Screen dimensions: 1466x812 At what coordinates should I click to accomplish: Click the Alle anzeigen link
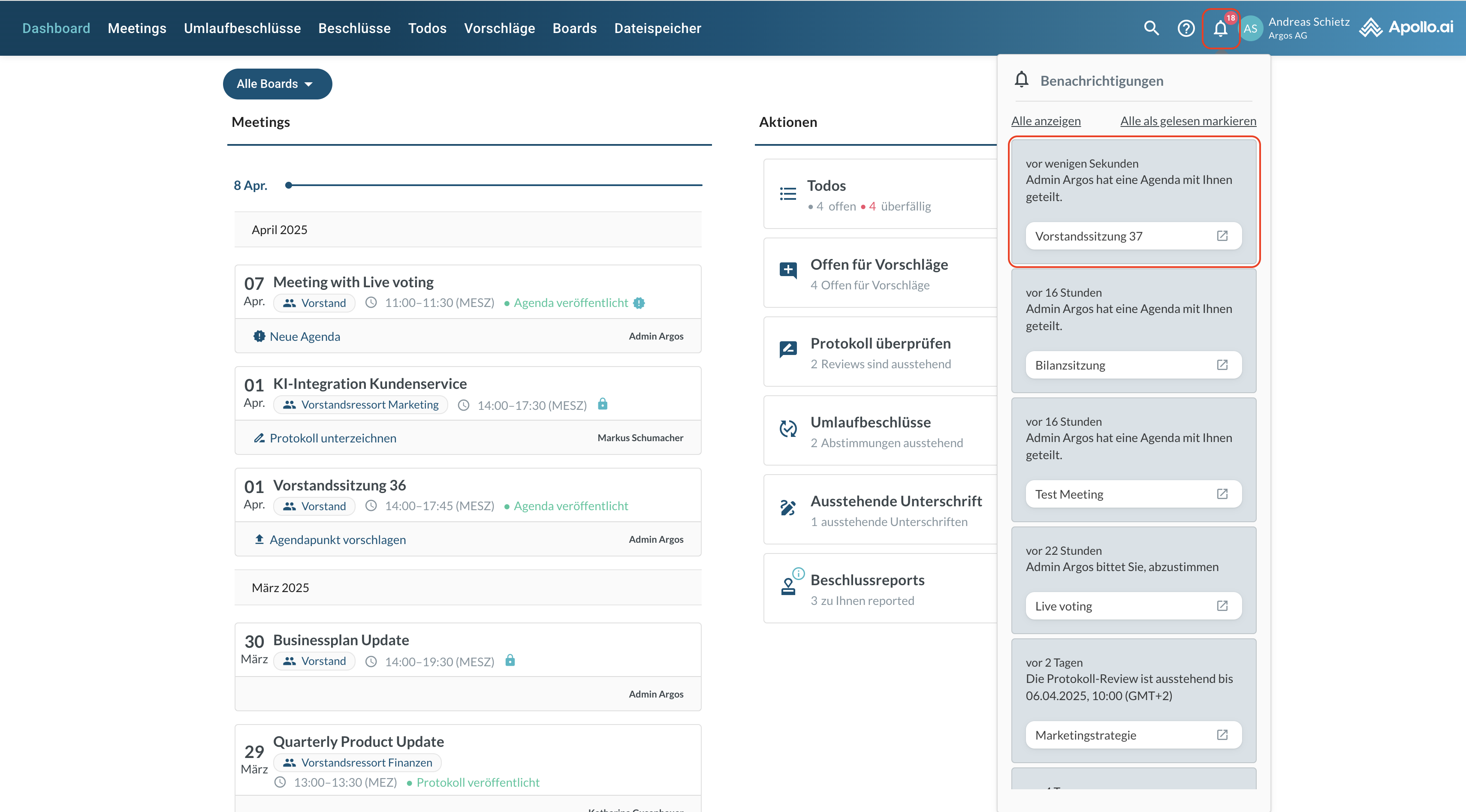click(1045, 120)
